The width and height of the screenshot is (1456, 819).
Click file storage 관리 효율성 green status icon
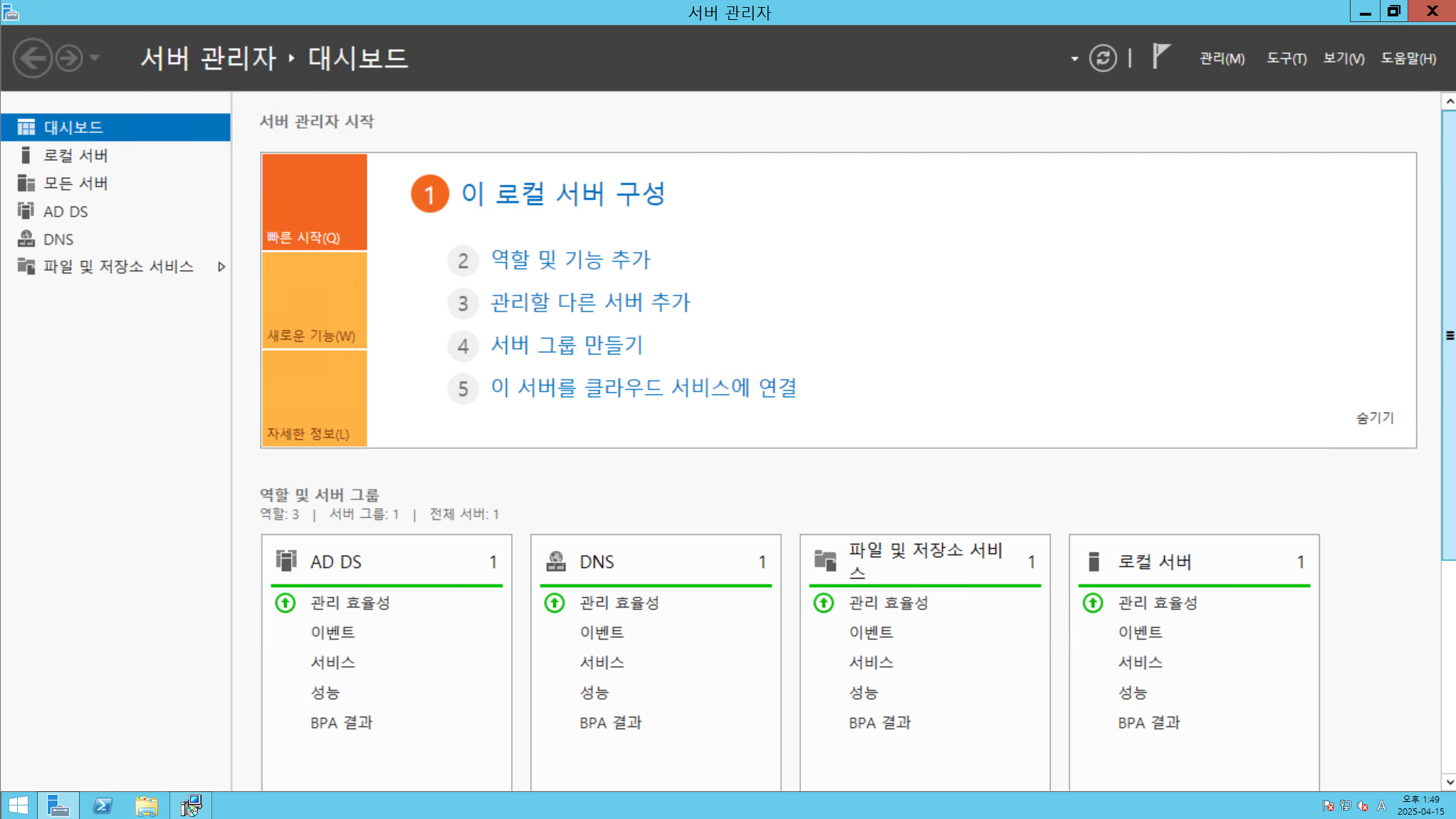pyautogui.click(x=824, y=603)
